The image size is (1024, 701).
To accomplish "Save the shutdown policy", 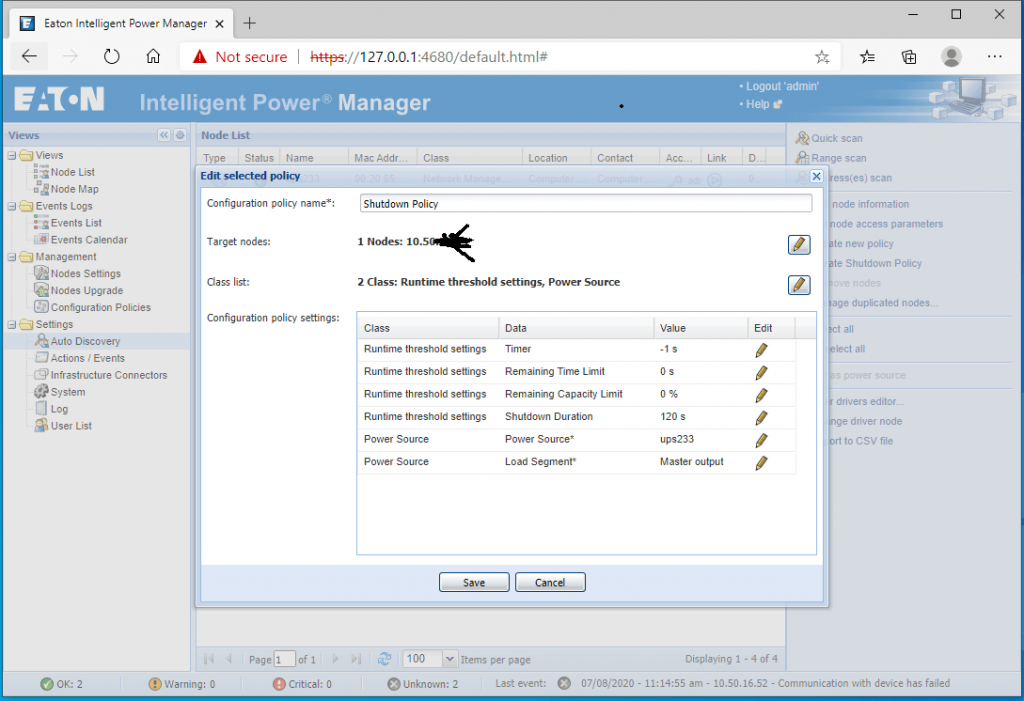I will 474,583.
